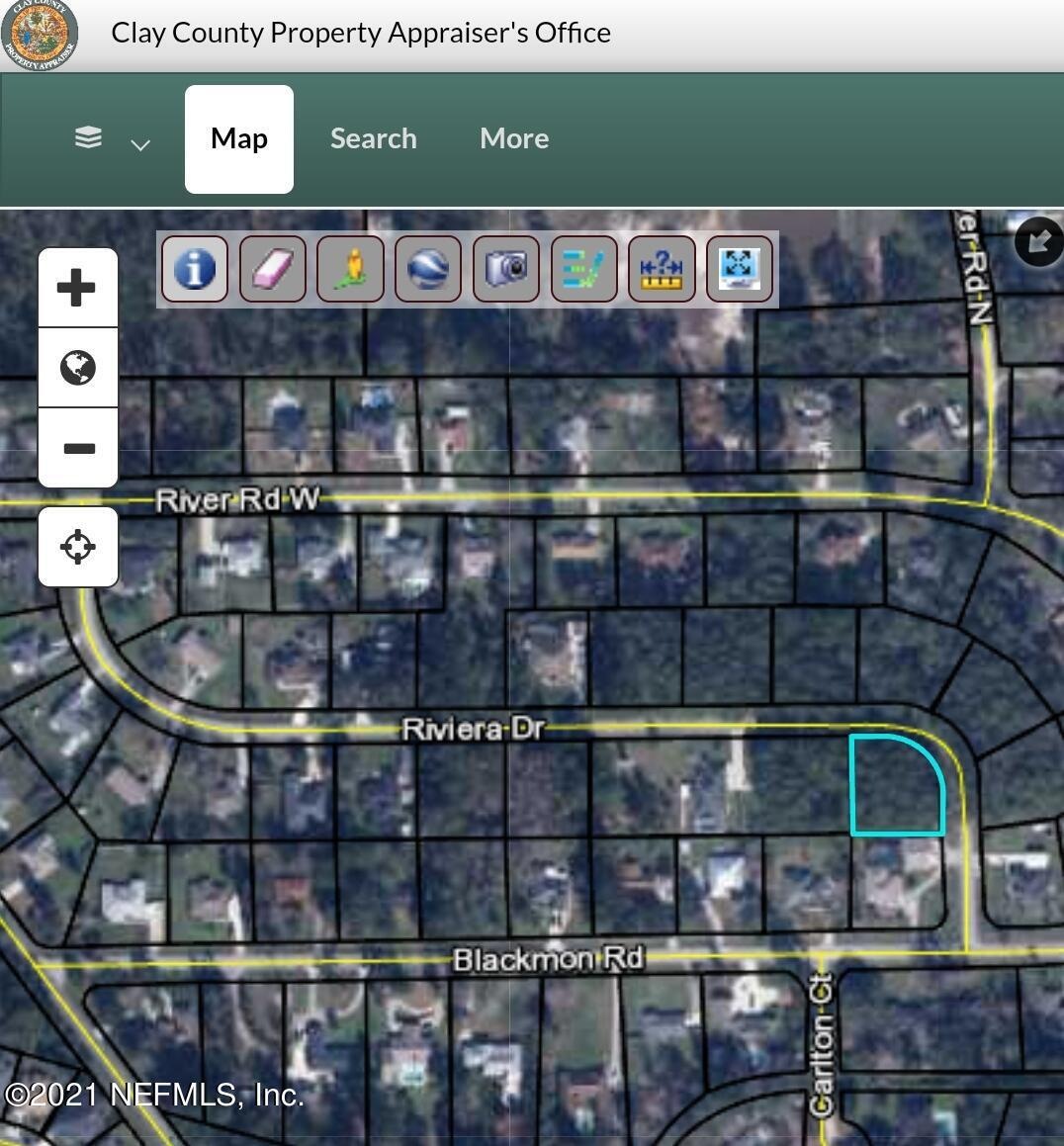Open the Google Earth globe tool
This screenshot has width=1064, height=1146.
[x=427, y=269]
